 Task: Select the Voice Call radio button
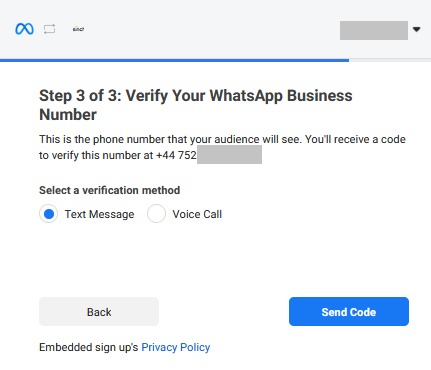pyautogui.click(x=156, y=214)
